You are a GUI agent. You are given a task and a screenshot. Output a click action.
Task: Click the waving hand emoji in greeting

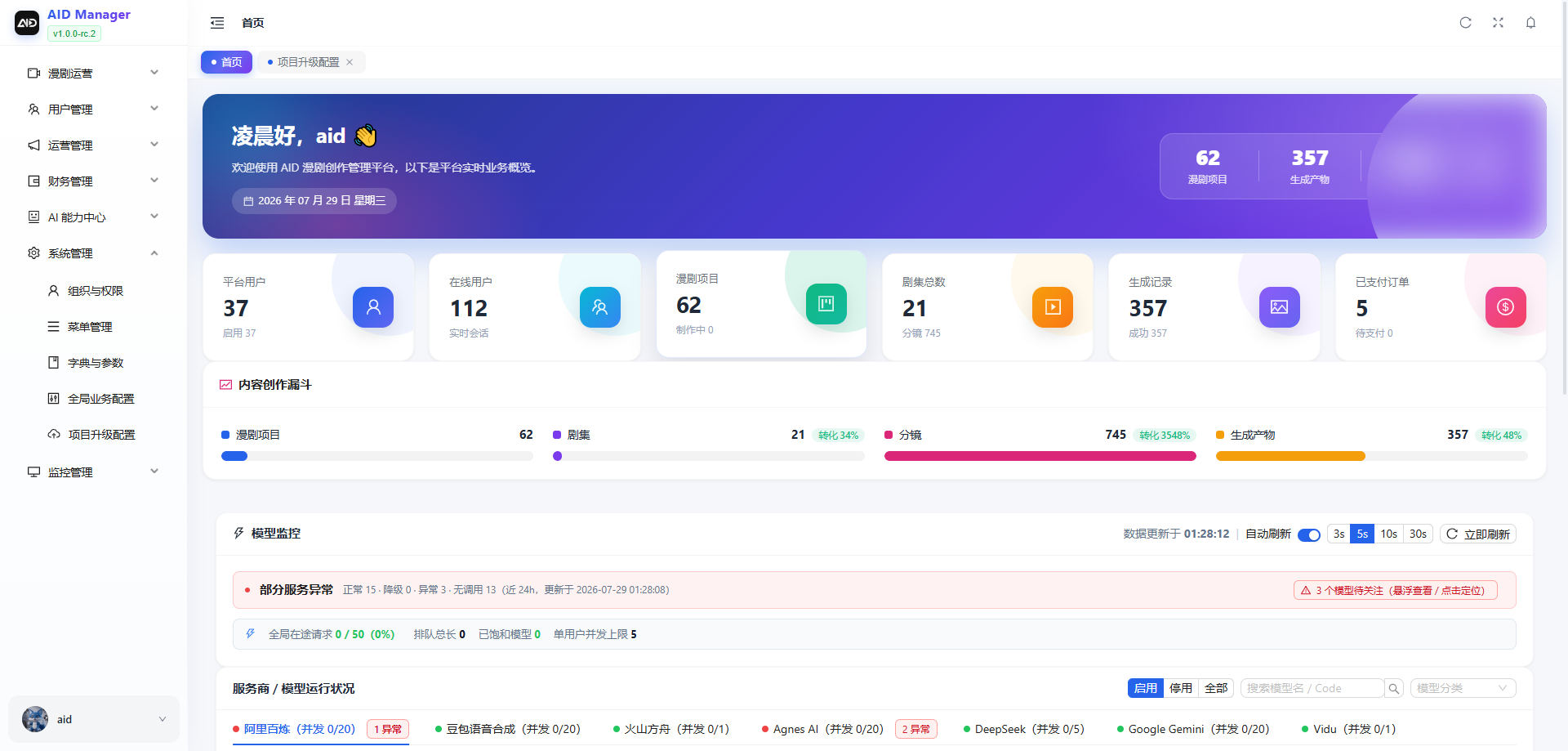pyautogui.click(x=366, y=136)
